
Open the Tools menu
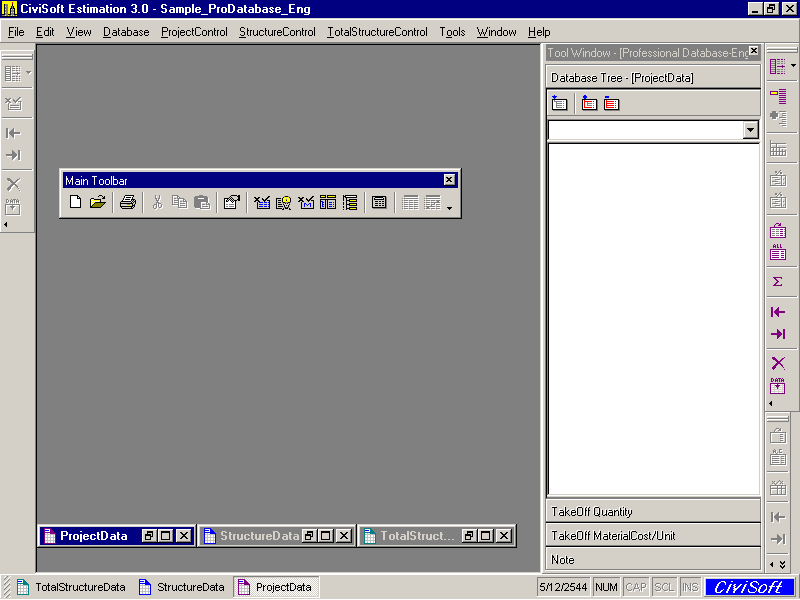[453, 32]
